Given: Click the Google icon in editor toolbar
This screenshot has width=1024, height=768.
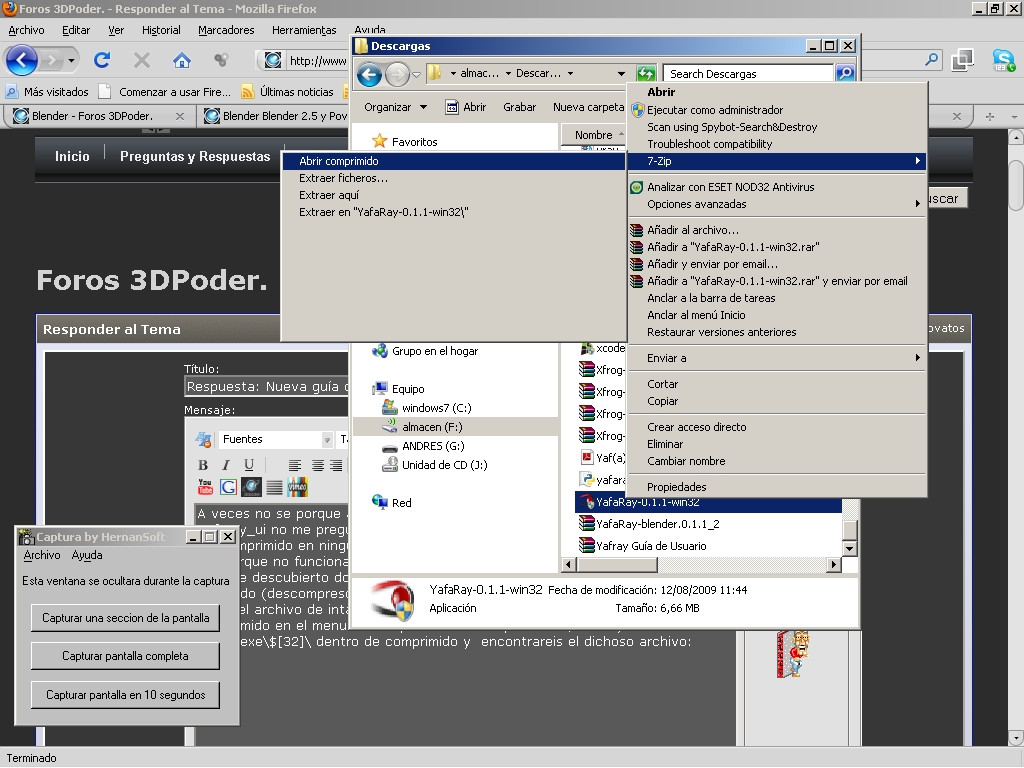Looking at the screenshot, I should pos(228,487).
